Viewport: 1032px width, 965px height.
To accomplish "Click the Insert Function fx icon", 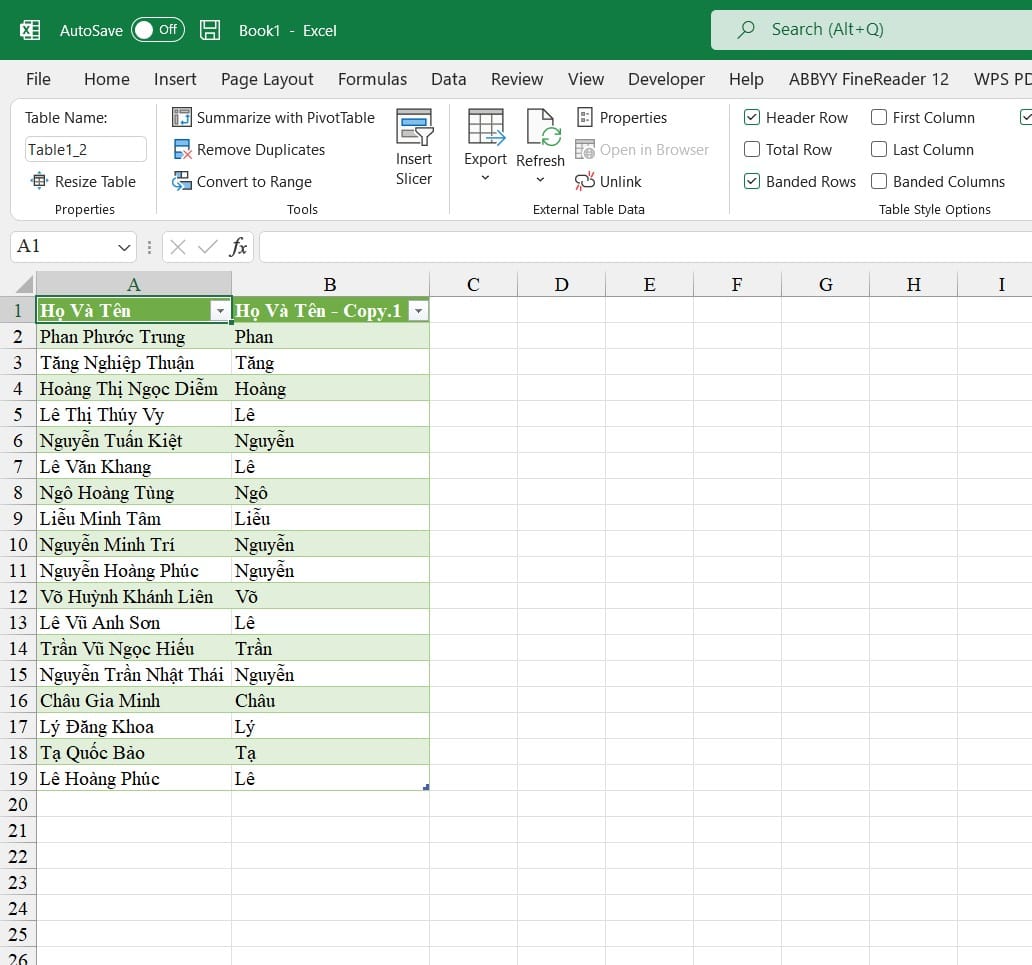I will coord(238,247).
